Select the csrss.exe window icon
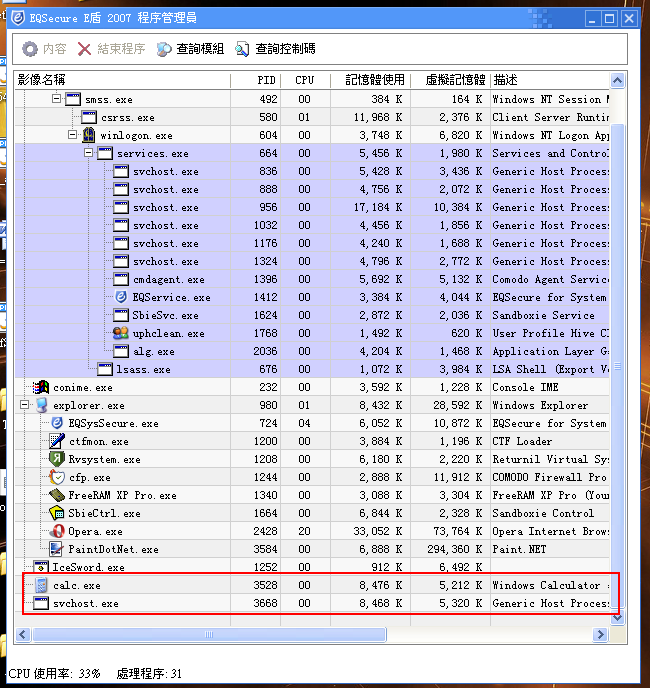The width and height of the screenshot is (650, 688). 89,117
